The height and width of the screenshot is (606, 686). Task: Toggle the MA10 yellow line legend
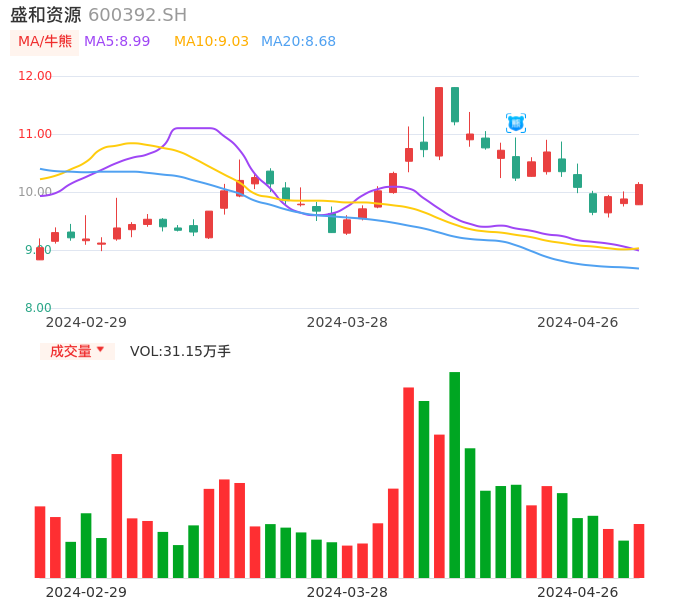[211, 42]
